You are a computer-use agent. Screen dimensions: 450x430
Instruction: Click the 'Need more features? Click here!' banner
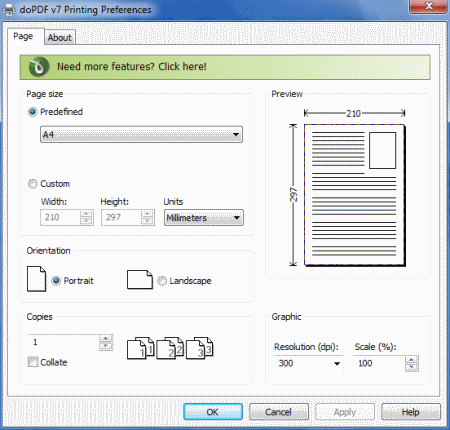pos(225,67)
